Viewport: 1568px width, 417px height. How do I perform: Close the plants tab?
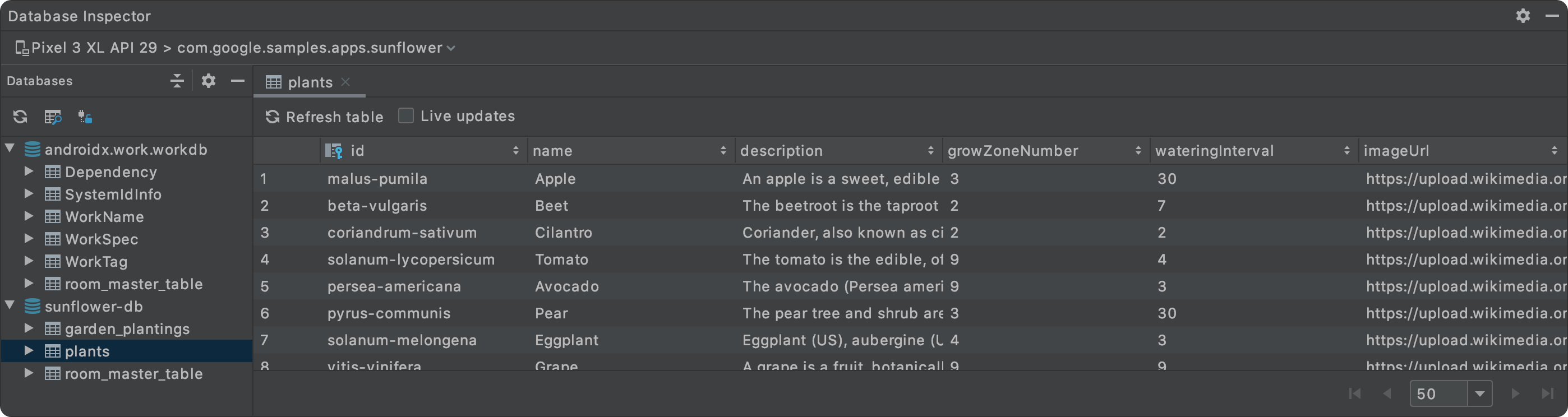click(346, 82)
